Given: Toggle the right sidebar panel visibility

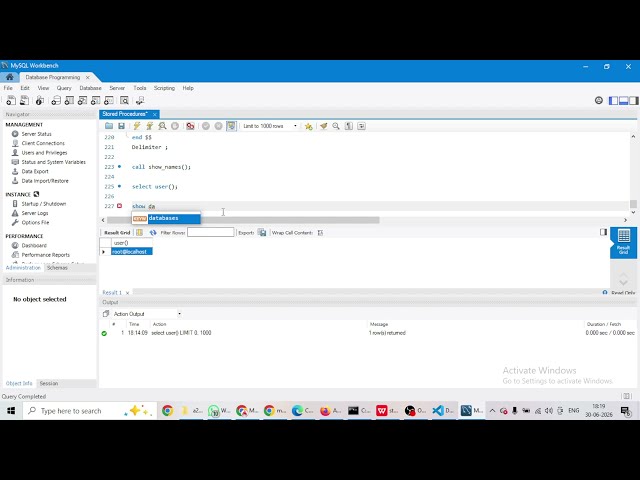Looking at the screenshot, I should 633,100.
